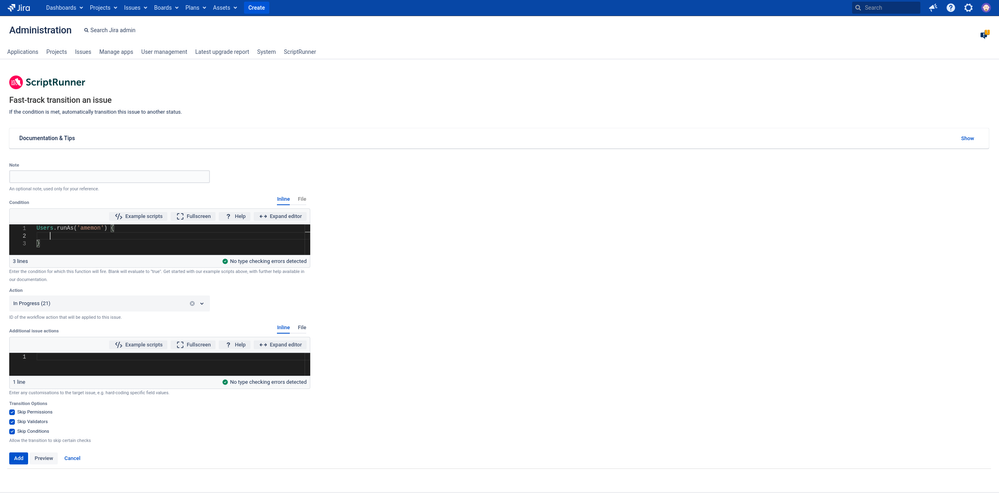Focus the Note input field
Image resolution: width=999 pixels, height=493 pixels.
tap(109, 177)
